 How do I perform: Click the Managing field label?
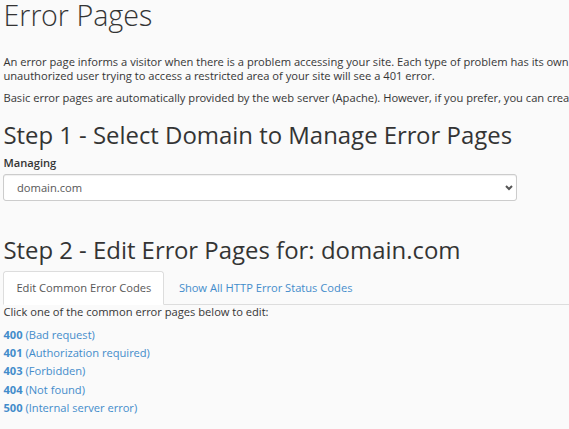pyautogui.click(x=30, y=163)
